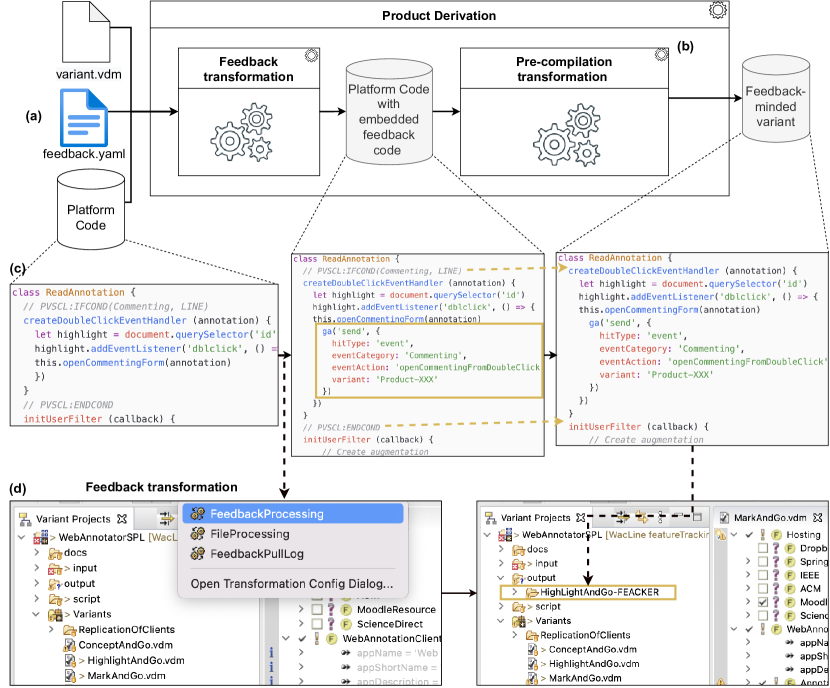Click the feedback.yaml document icon
This screenshot has width=830, height=688.
[x=84, y=117]
